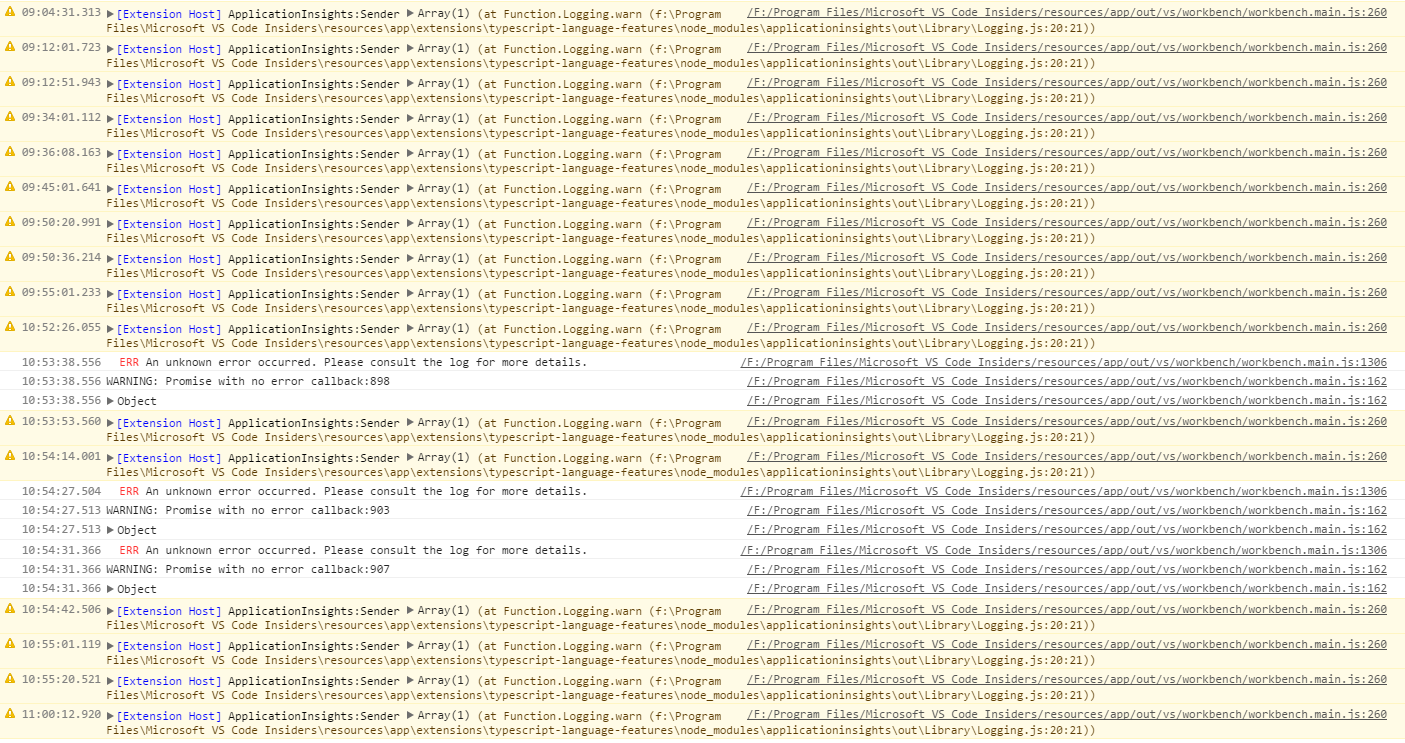Click the [Extension Host] label at 10:54:42.506
Image resolution: width=1405 pixels, height=743 pixels.
click(x=169, y=611)
